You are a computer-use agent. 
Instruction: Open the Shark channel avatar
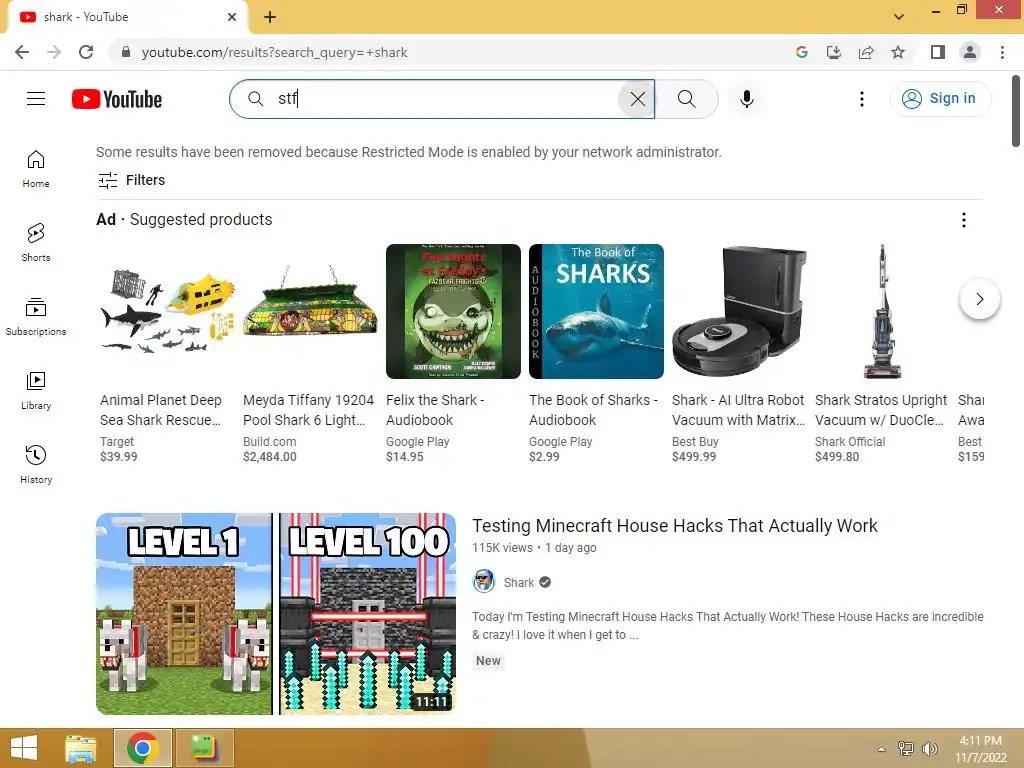coord(484,581)
